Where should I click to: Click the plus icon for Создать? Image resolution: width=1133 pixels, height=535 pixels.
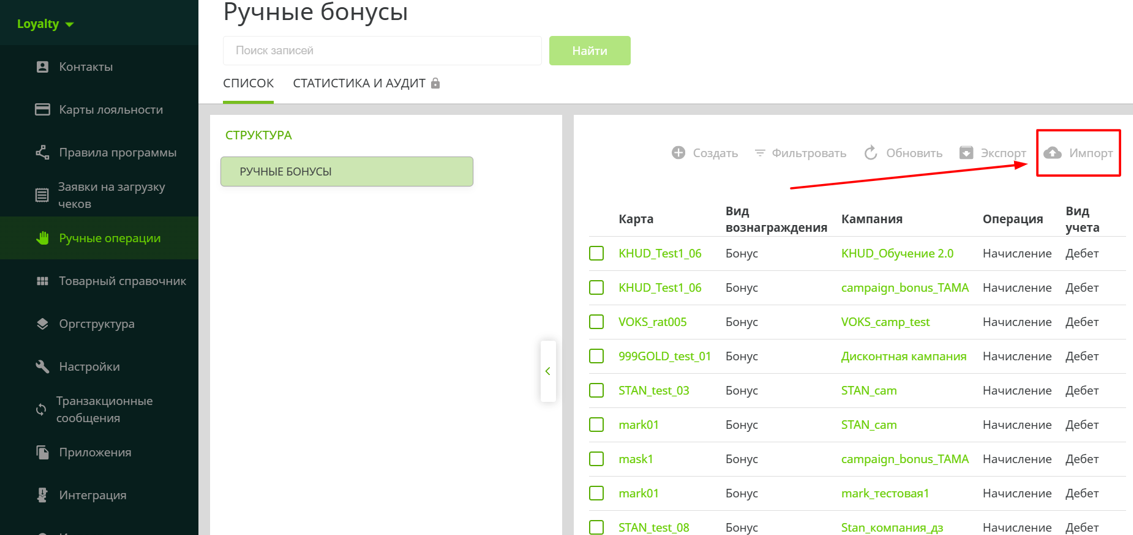click(678, 153)
